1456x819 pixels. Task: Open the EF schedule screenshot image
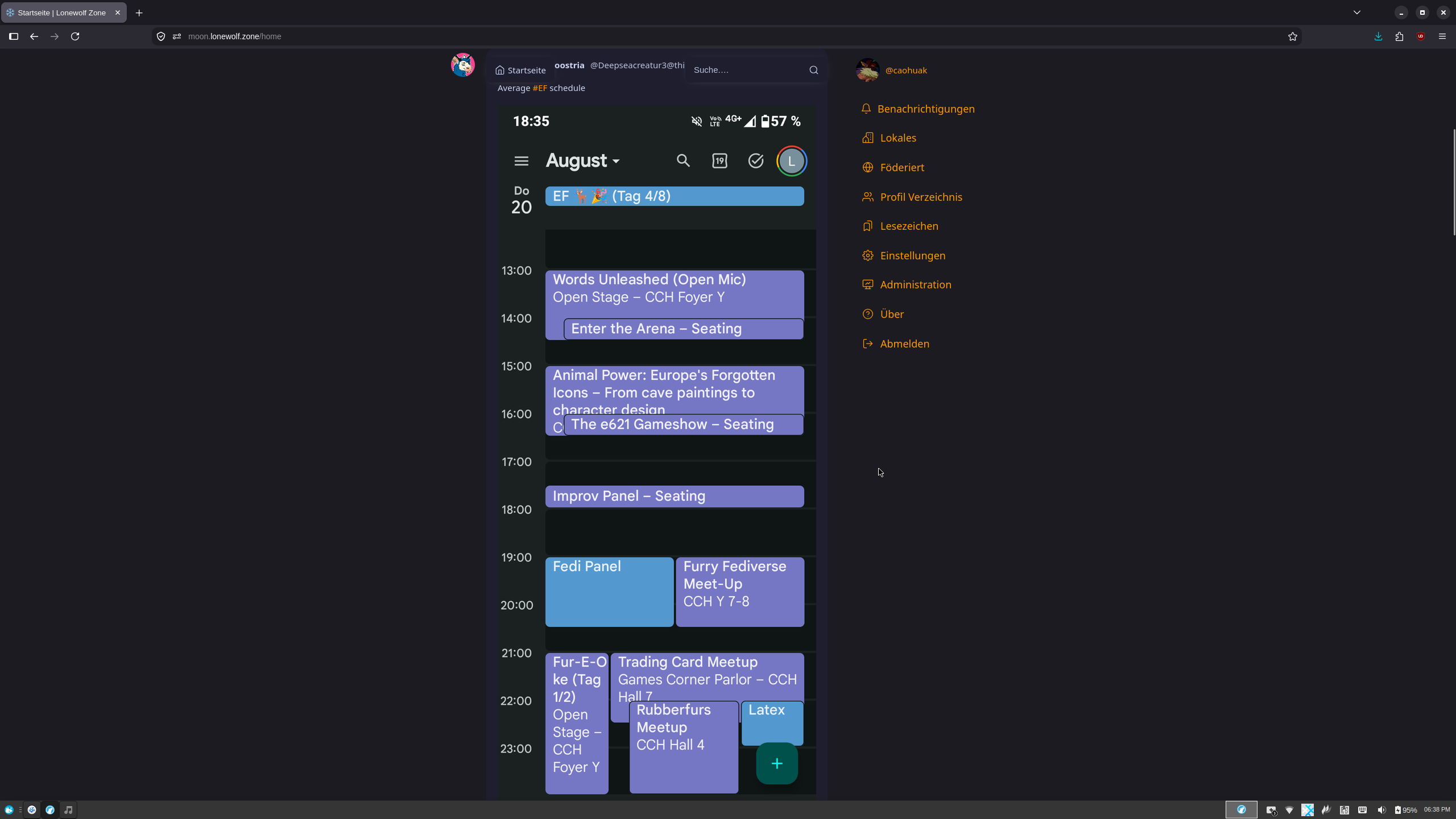[x=657, y=452]
